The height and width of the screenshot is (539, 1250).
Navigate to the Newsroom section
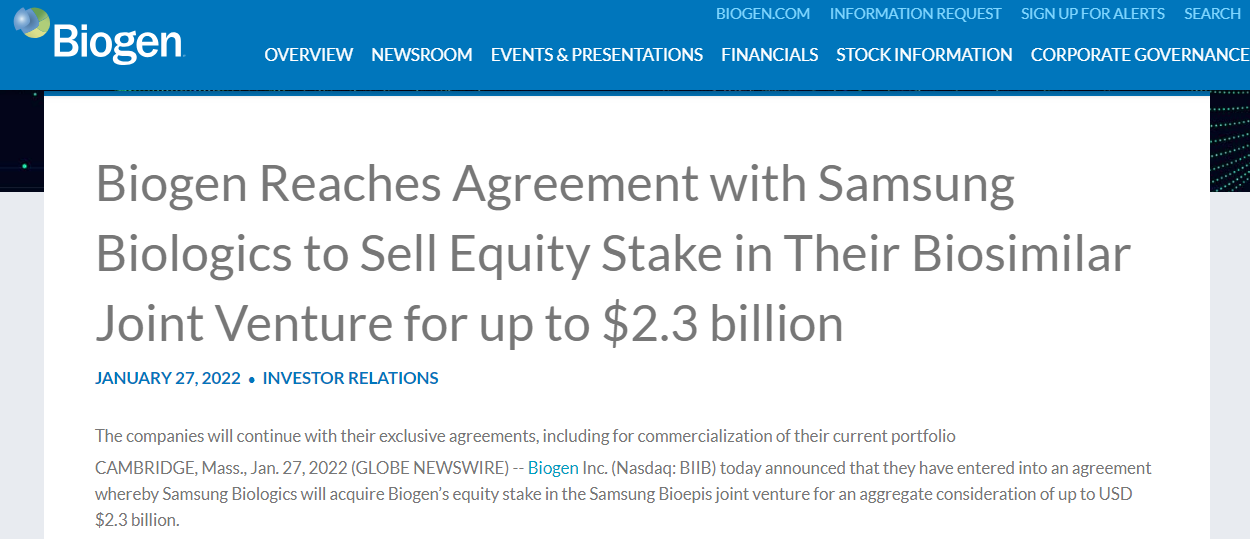coord(421,55)
